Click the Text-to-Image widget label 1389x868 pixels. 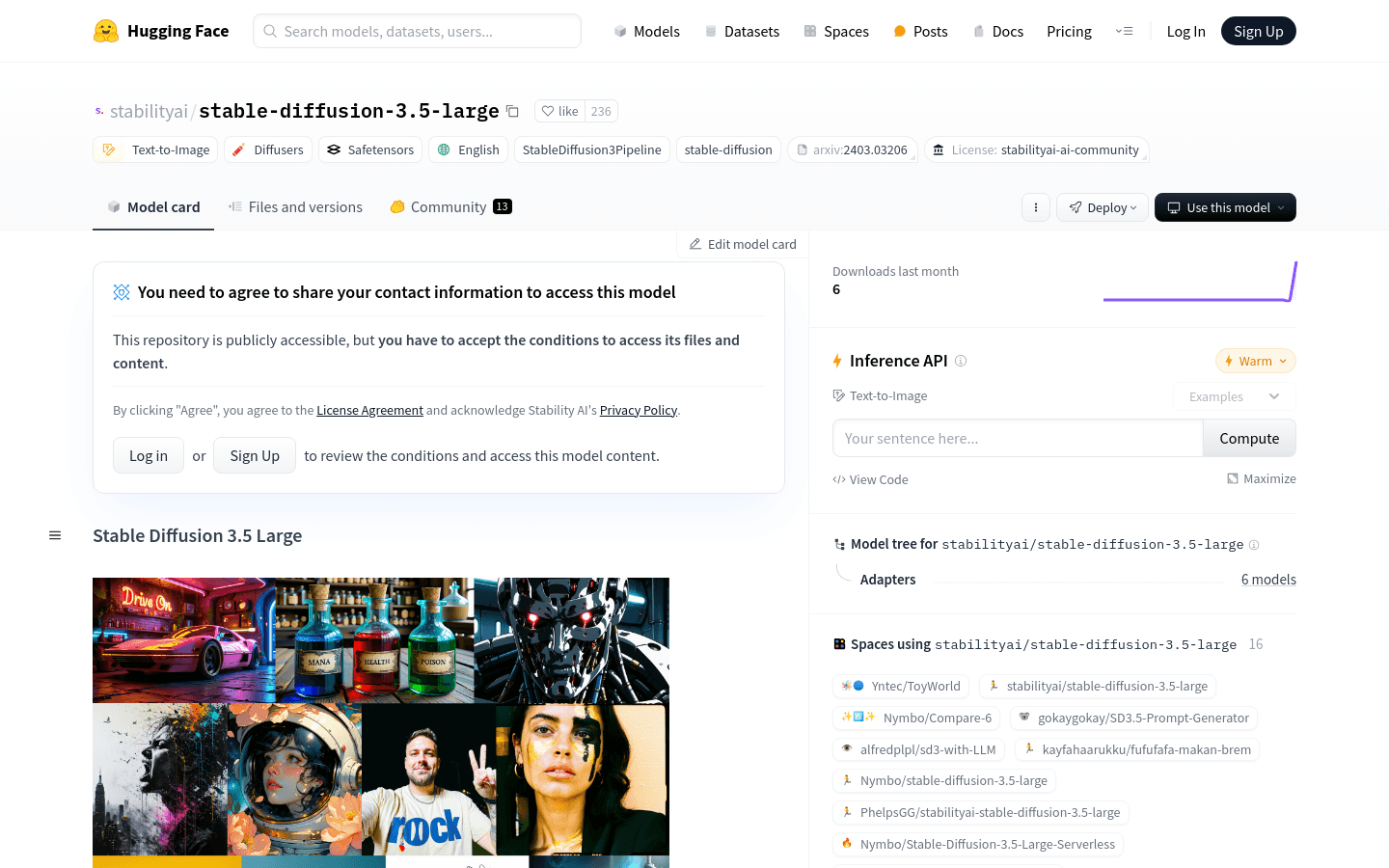coord(880,395)
